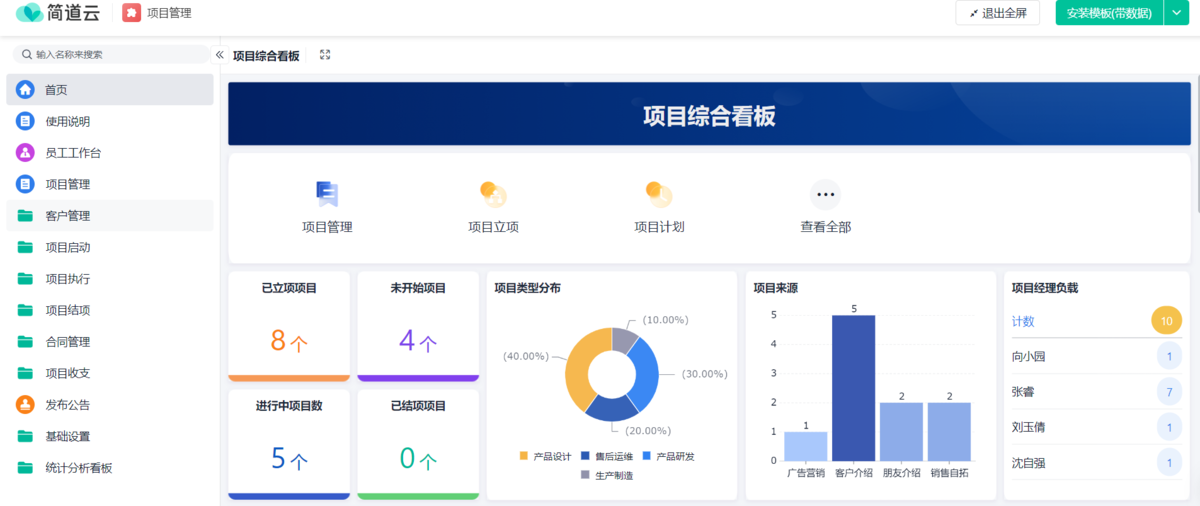Click the 已立项项目 card showing 8个

(289, 326)
